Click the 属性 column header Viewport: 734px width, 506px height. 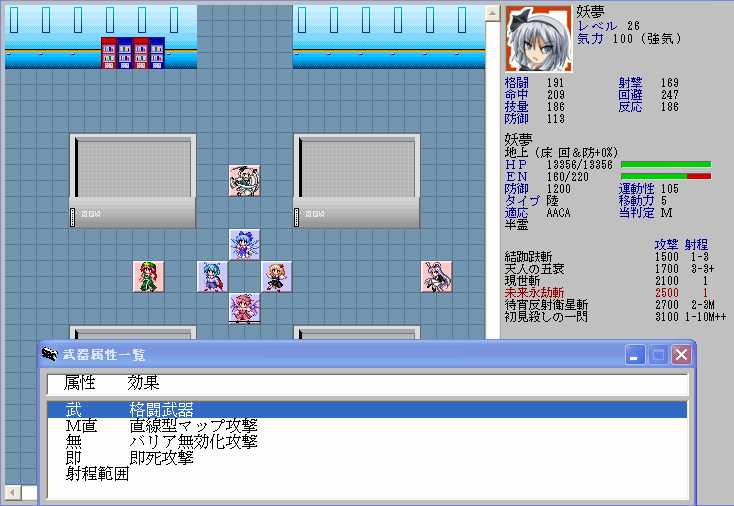point(80,383)
